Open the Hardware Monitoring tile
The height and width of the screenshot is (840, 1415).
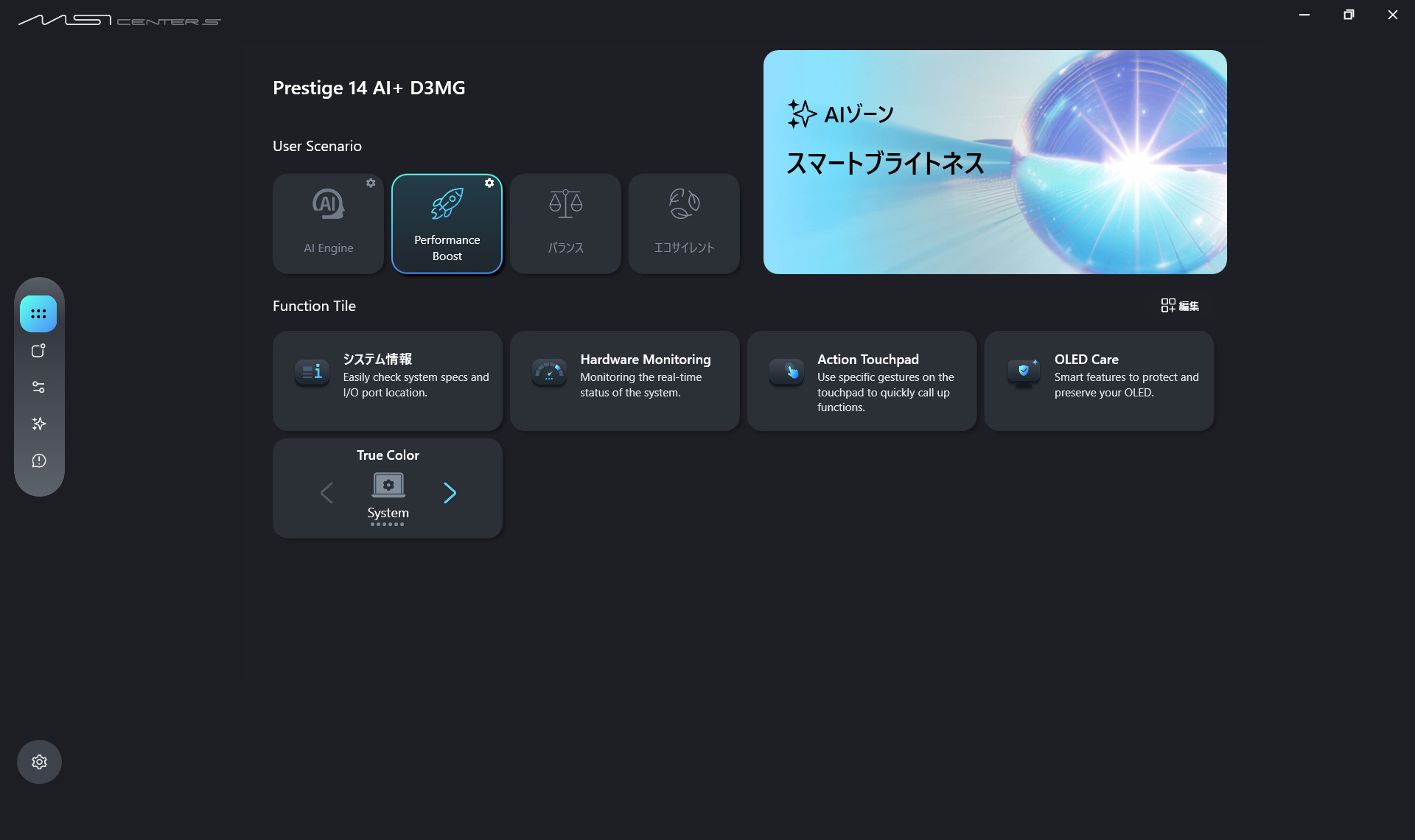(625, 381)
